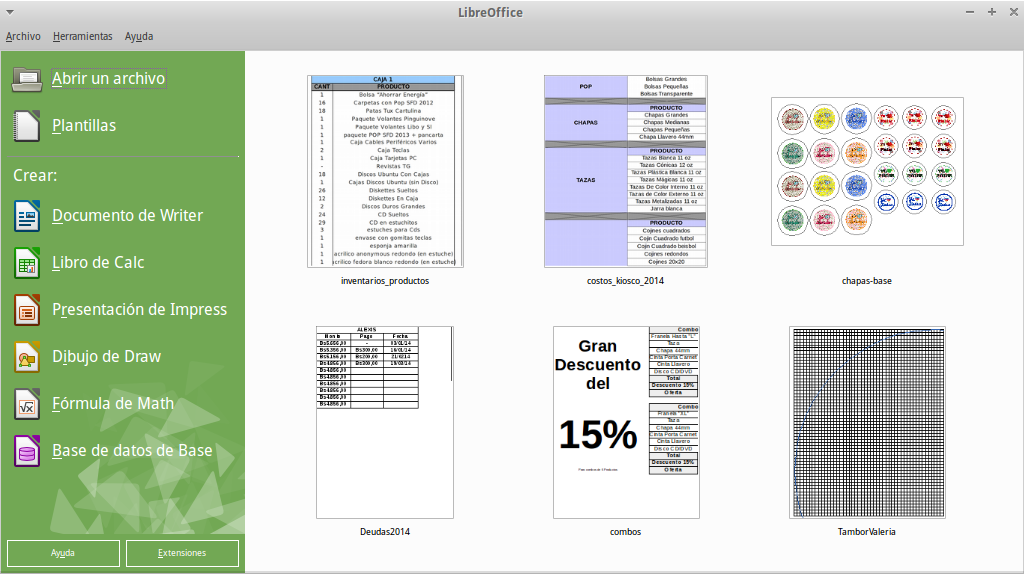The height and width of the screenshot is (574, 1024).
Task: Click the Extensiones button
Action: tap(182, 553)
